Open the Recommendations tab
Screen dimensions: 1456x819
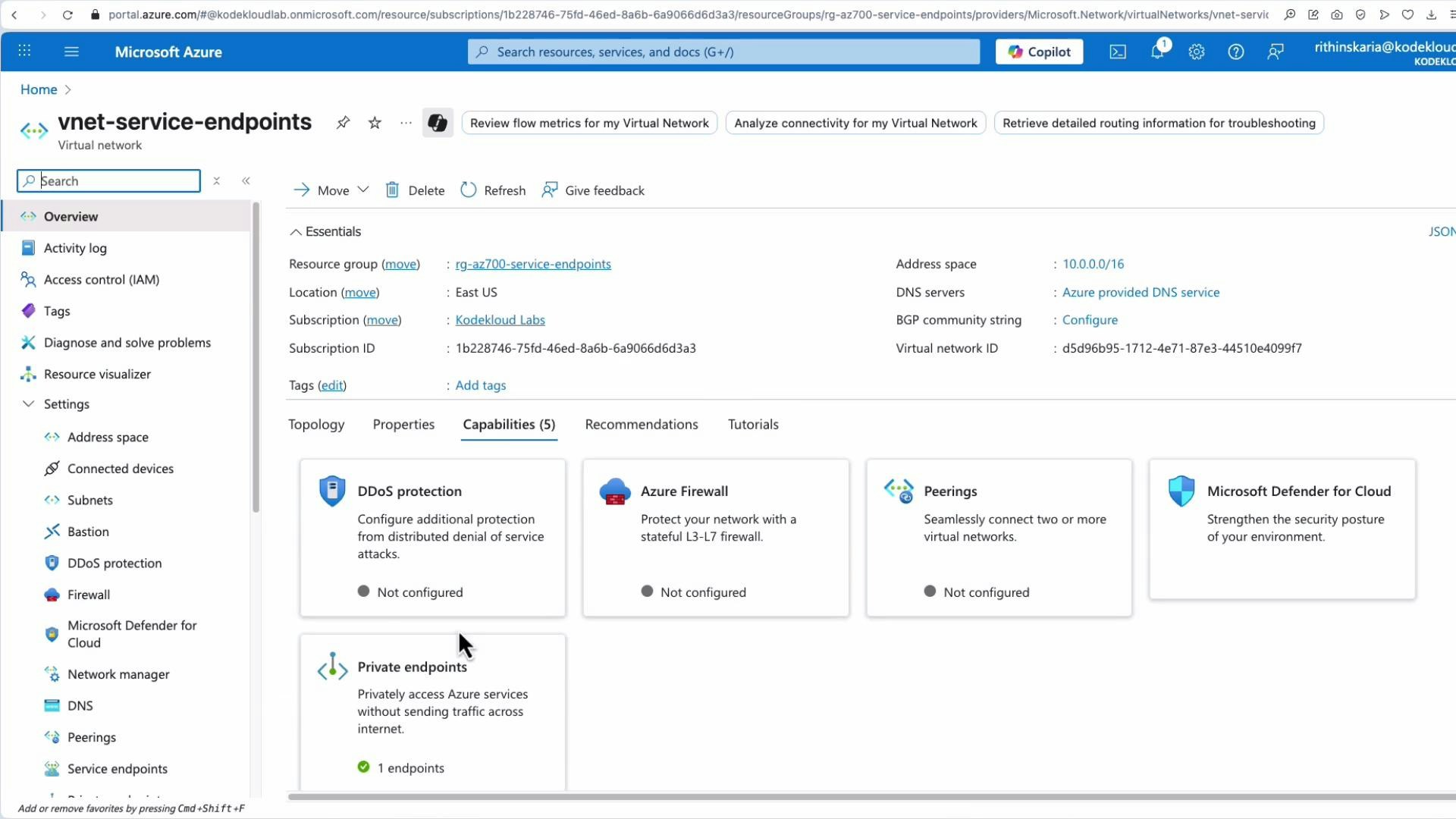(641, 424)
